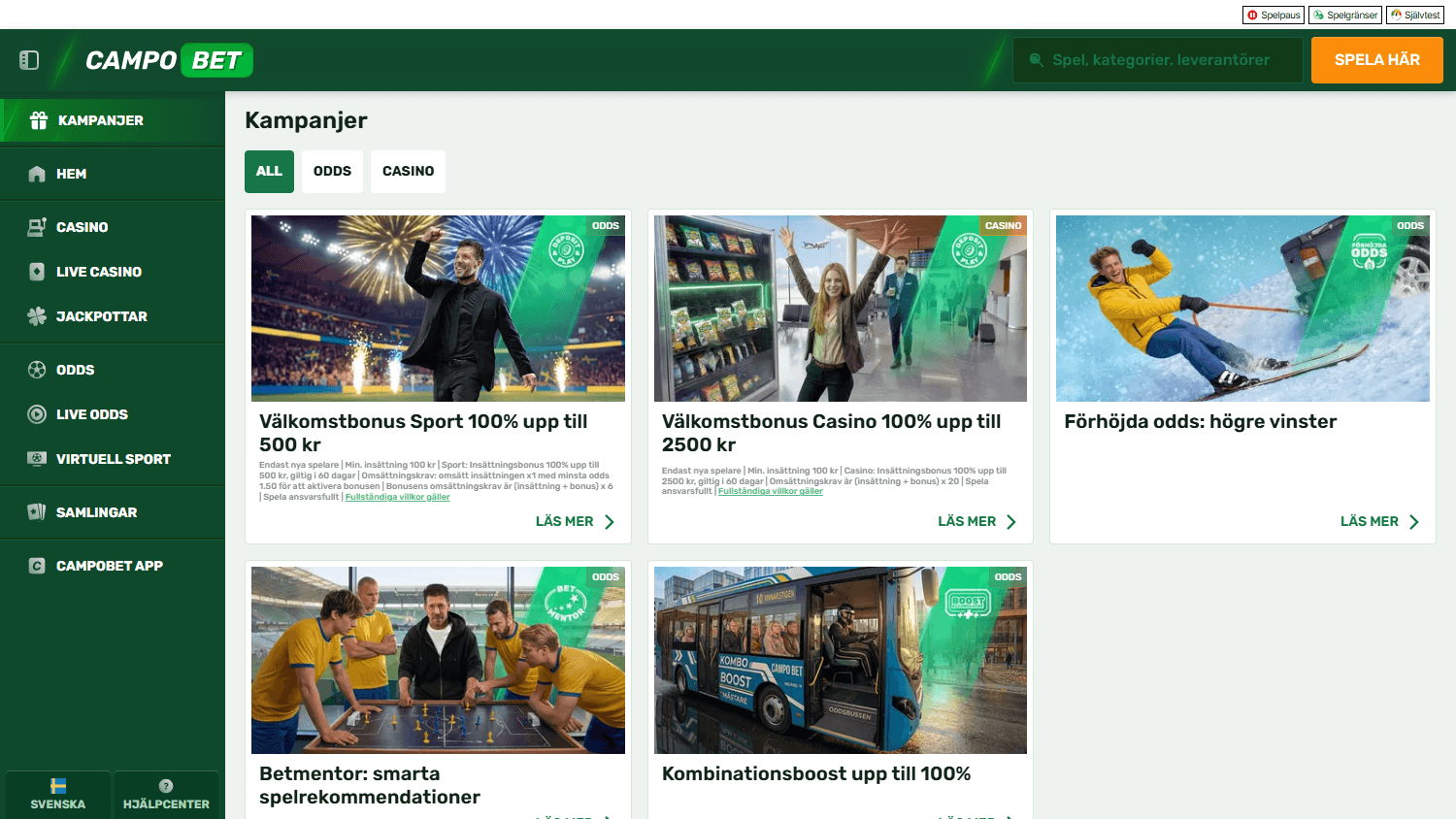Click the slot machine icon next to Casino
Viewport: 1456px width, 819px height.
[x=37, y=227]
